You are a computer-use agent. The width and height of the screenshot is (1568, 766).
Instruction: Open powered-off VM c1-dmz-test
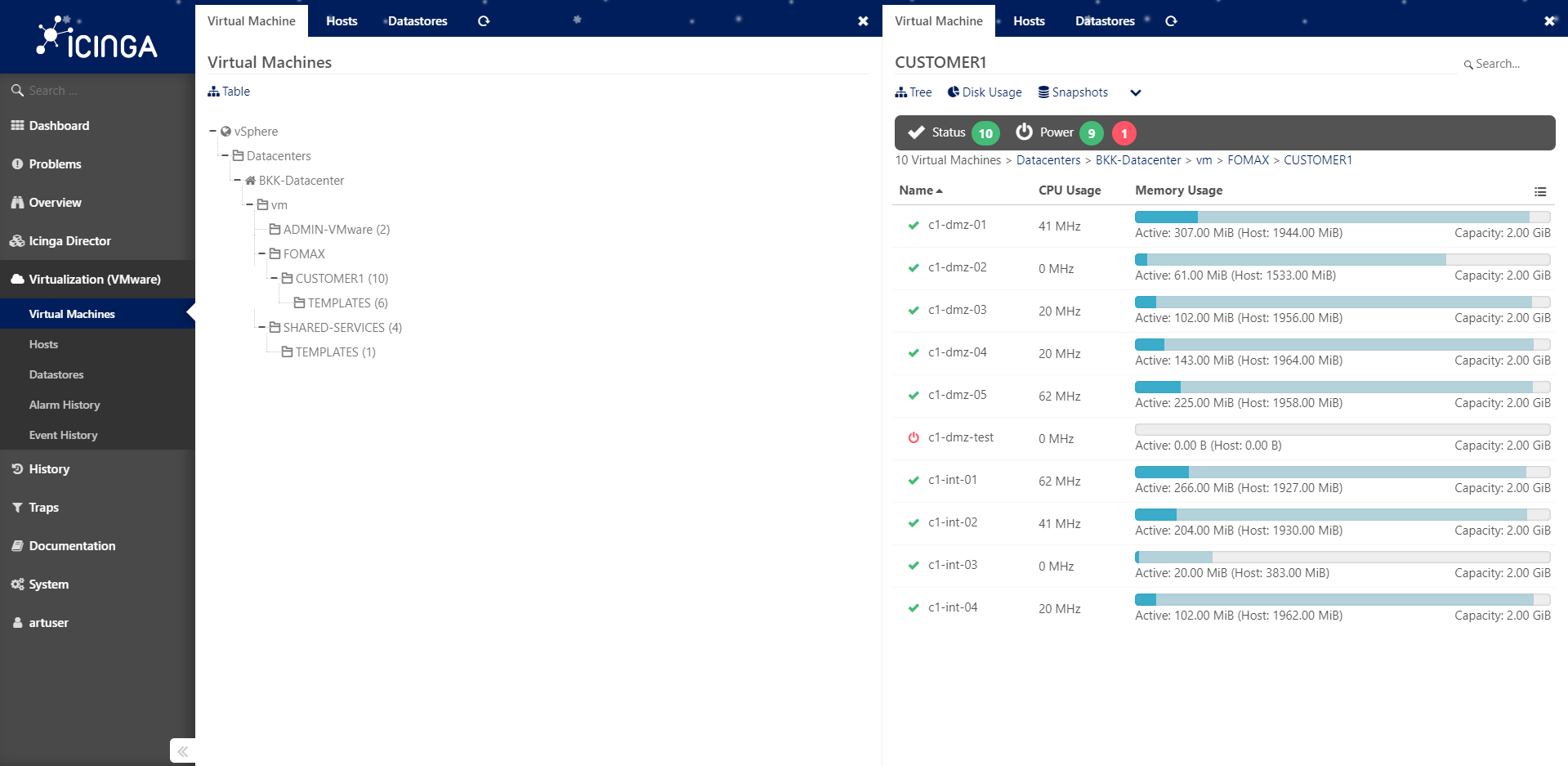pos(961,437)
